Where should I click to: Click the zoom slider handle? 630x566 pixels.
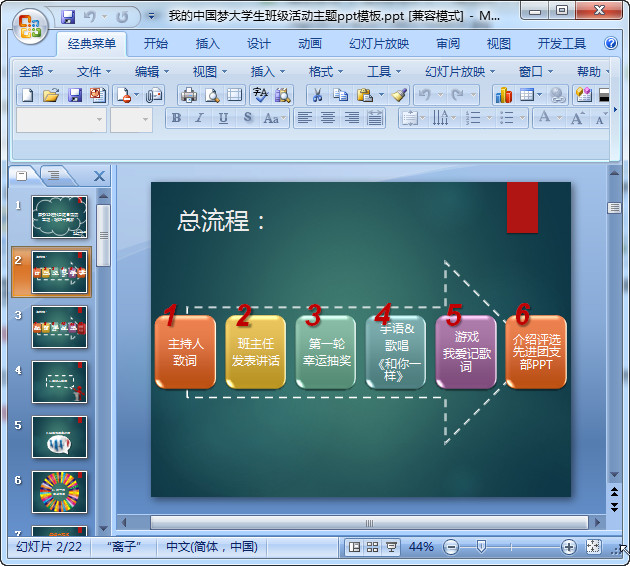pyautogui.click(x=481, y=546)
